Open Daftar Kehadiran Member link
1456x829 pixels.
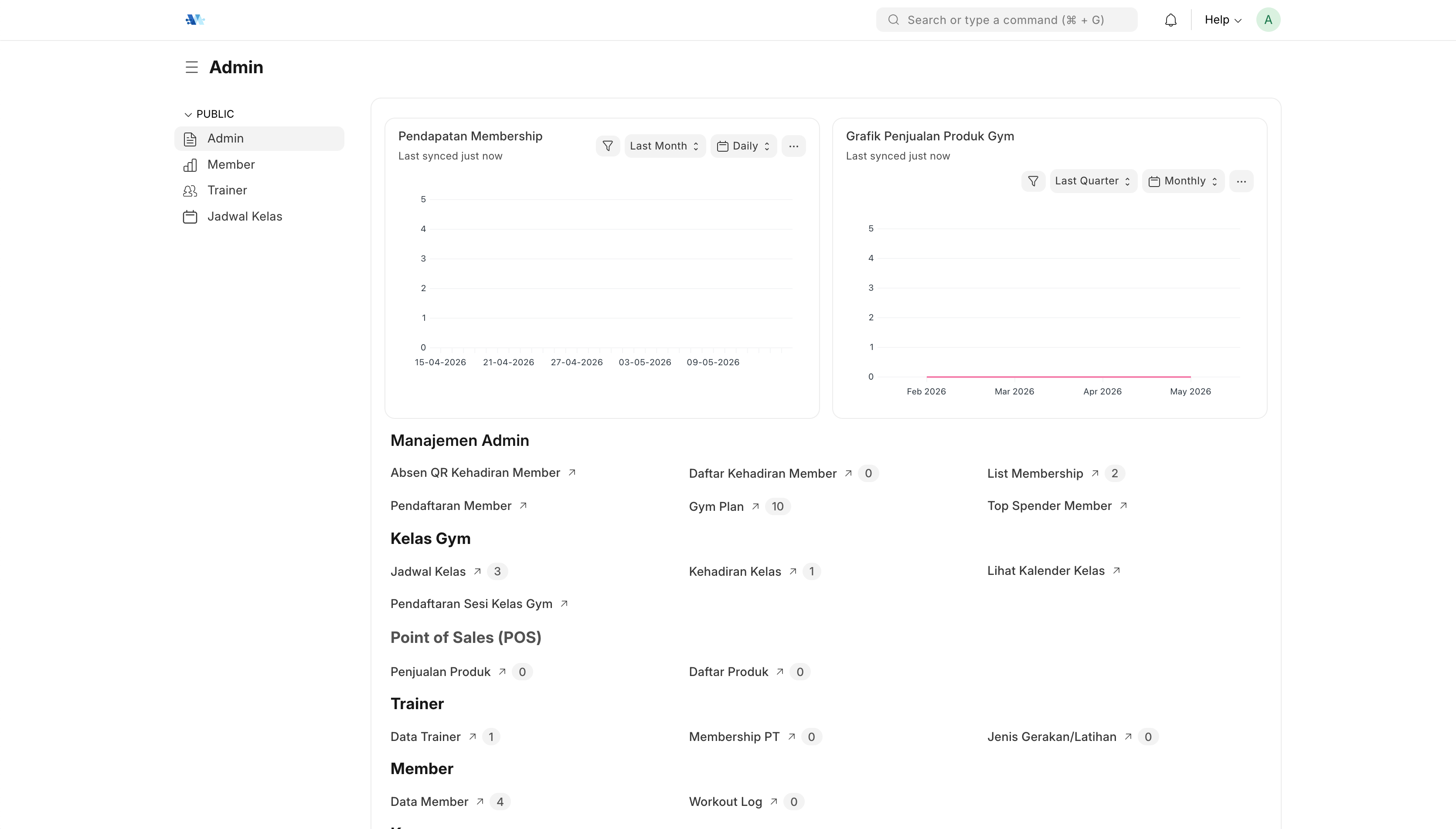pyautogui.click(x=762, y=473)
